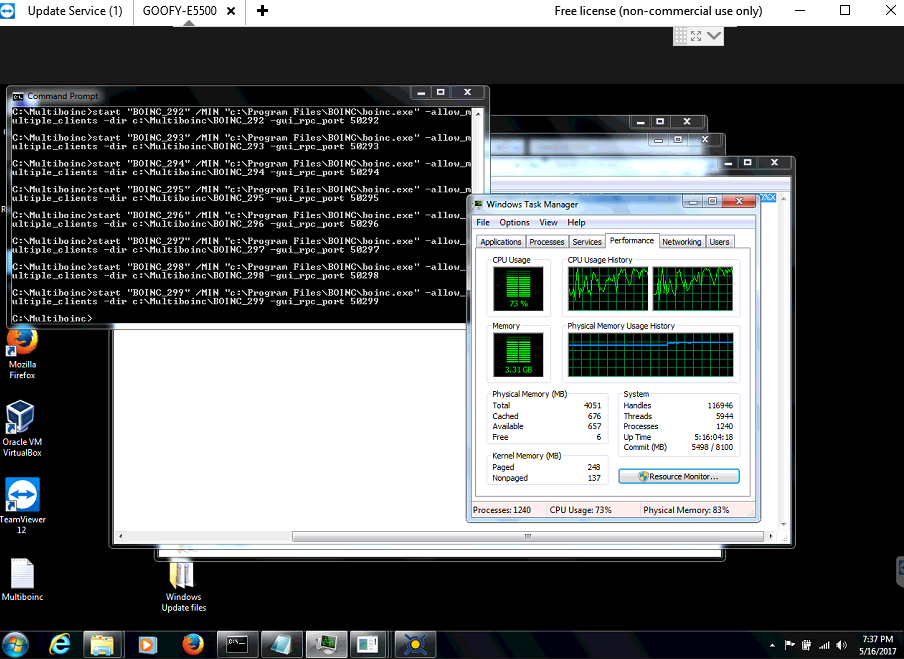
Task: Click the 'Physical Memory: 83%' status text
Action: point(686,510)
